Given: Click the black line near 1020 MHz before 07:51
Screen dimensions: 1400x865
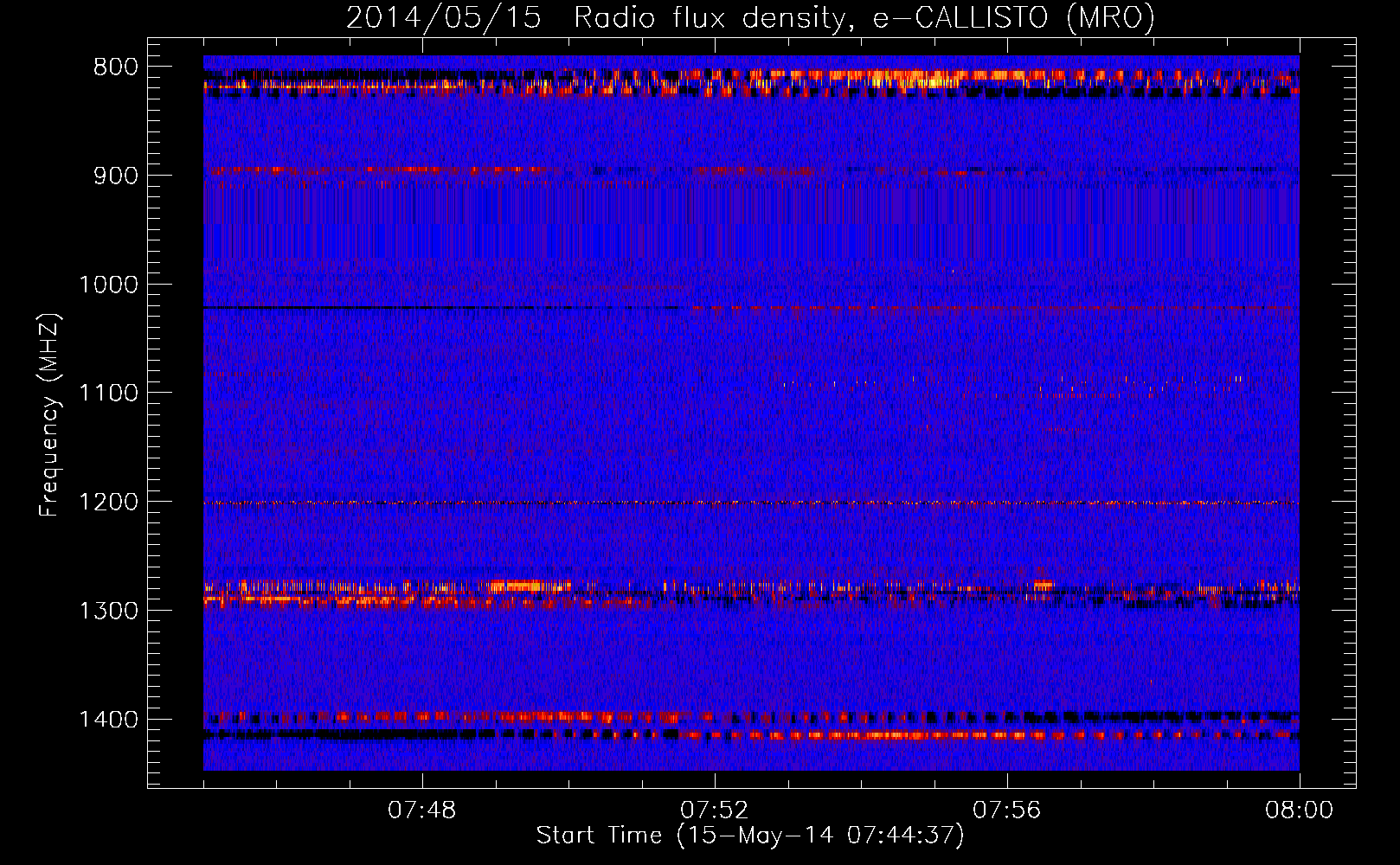Looking at the screenshot, I should click(x=441, y=308).
